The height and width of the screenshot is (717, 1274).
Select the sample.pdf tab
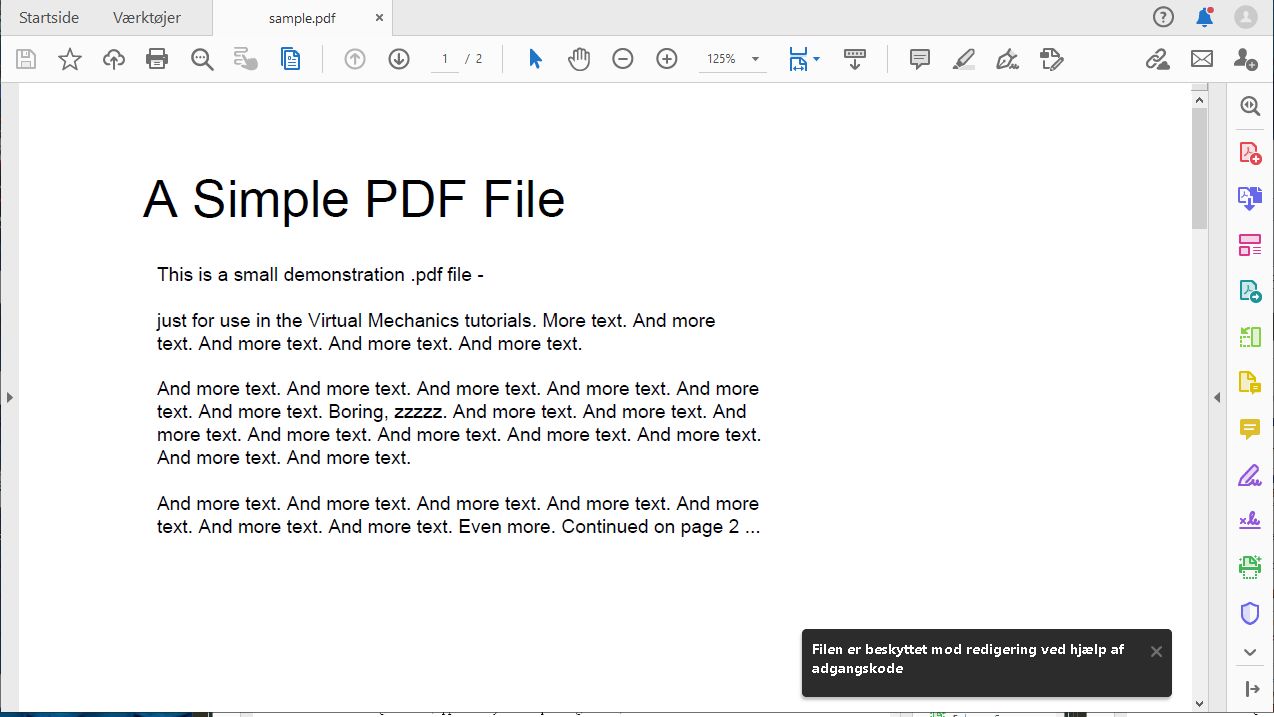[x=301, y=18]
